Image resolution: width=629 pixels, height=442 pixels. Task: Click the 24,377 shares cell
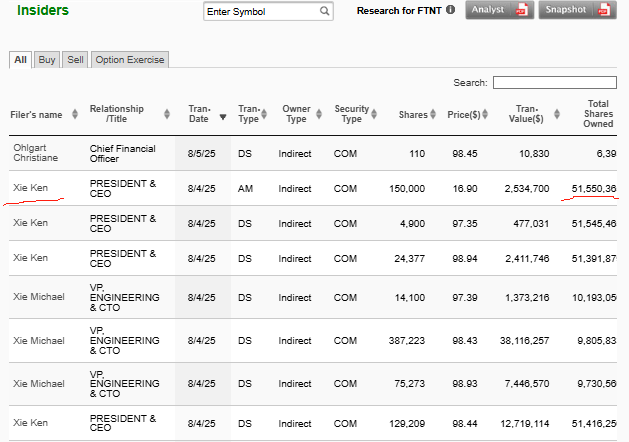pos(409,258)
